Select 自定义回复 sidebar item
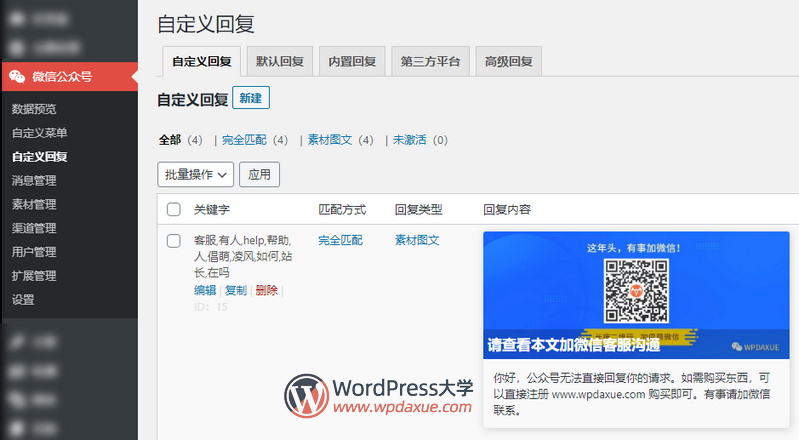The image size is (799, 440). coord(40,157)
